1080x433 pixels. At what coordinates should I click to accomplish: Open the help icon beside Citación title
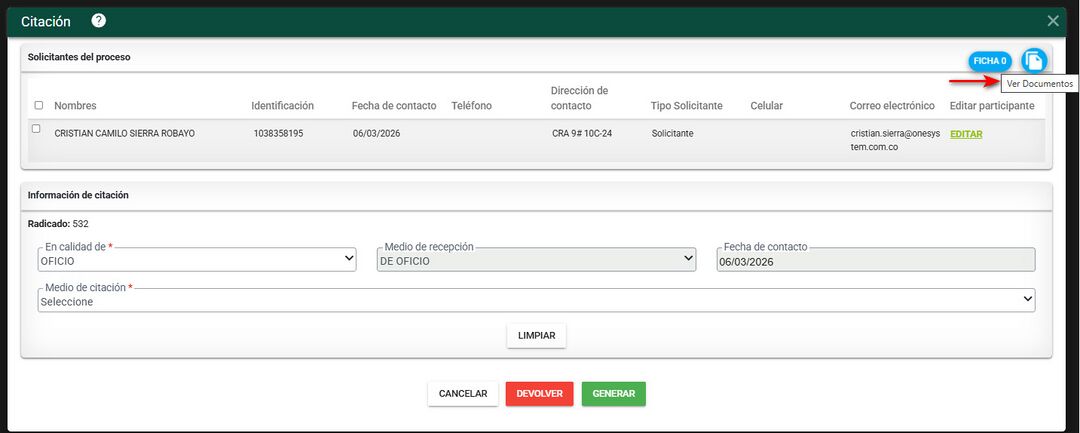pos(98,21)
